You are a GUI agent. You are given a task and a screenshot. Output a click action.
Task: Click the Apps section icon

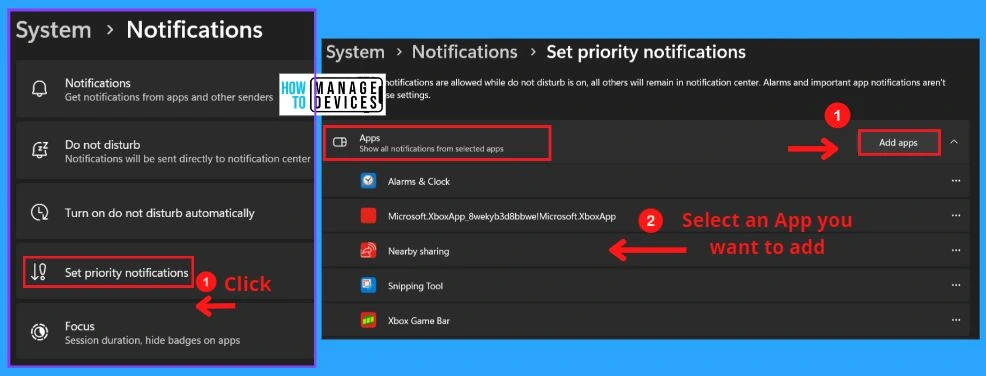340,143
